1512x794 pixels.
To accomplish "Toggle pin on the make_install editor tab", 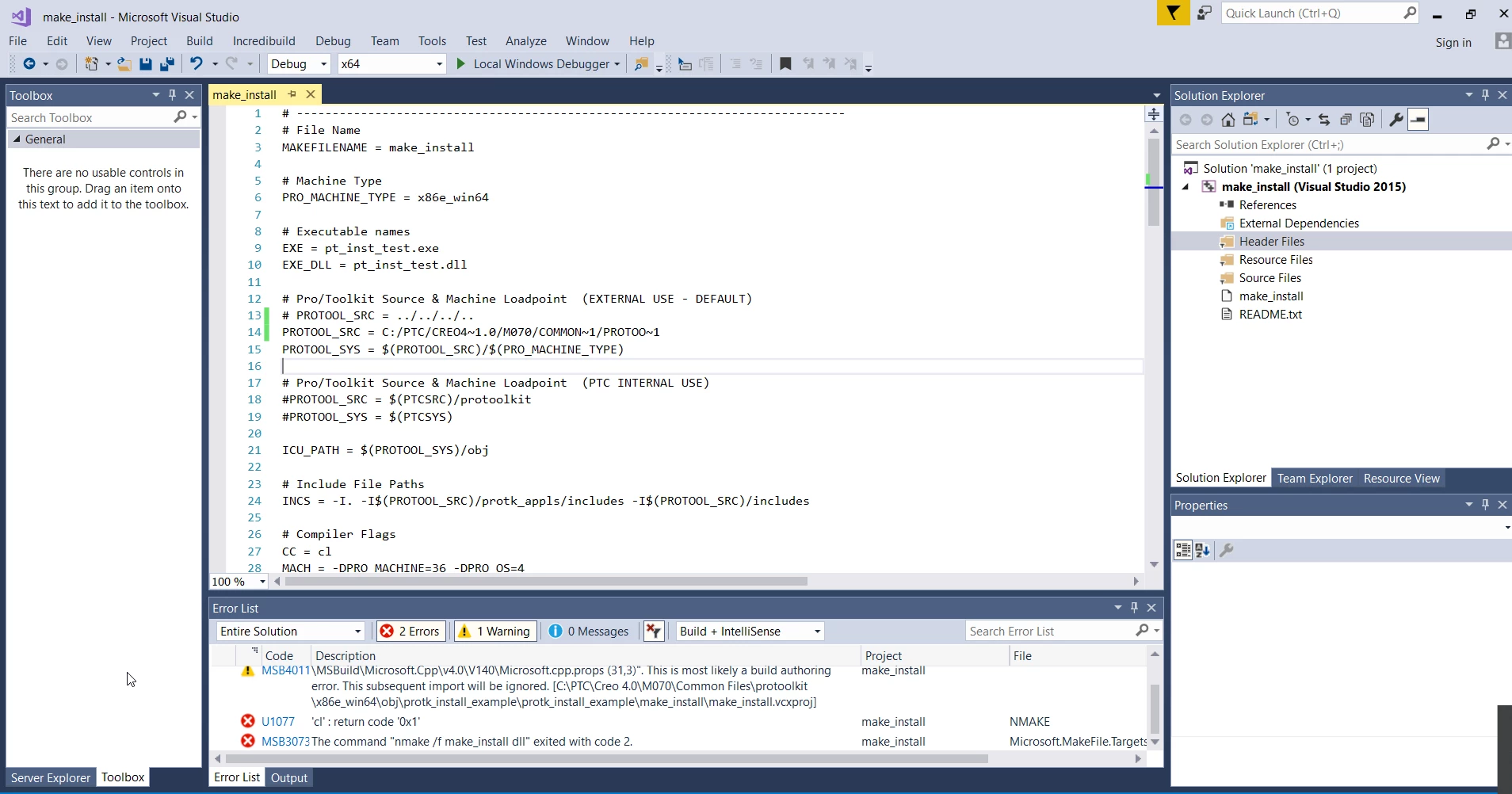I will tap(292, 94).
